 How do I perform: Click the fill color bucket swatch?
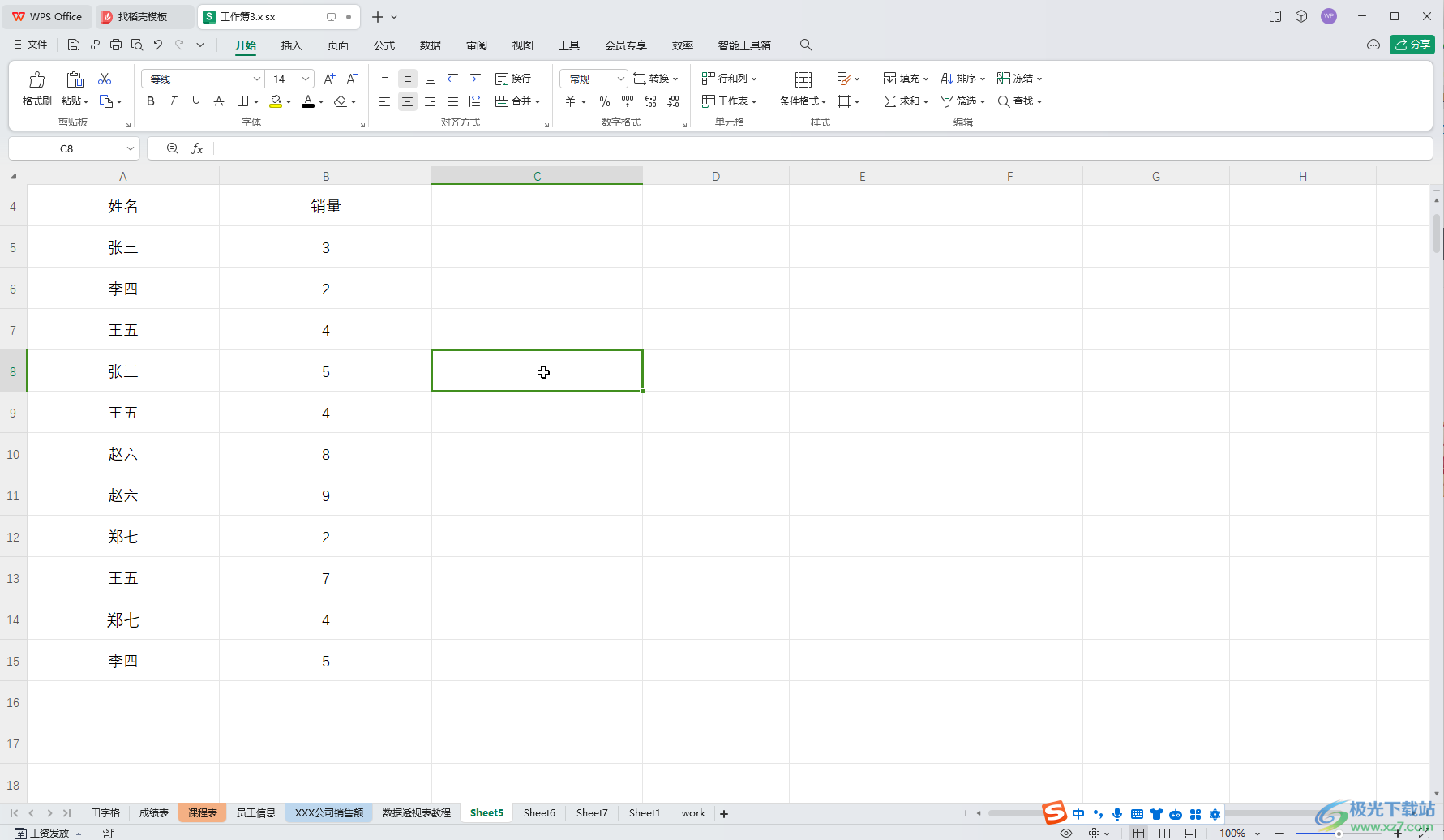click(x=276, y=101)
